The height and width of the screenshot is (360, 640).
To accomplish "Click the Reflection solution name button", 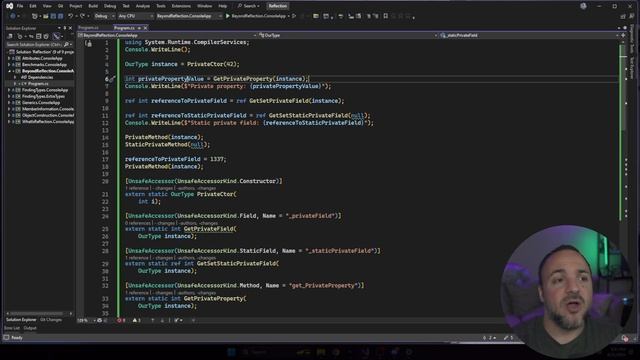I will [278, 6].
